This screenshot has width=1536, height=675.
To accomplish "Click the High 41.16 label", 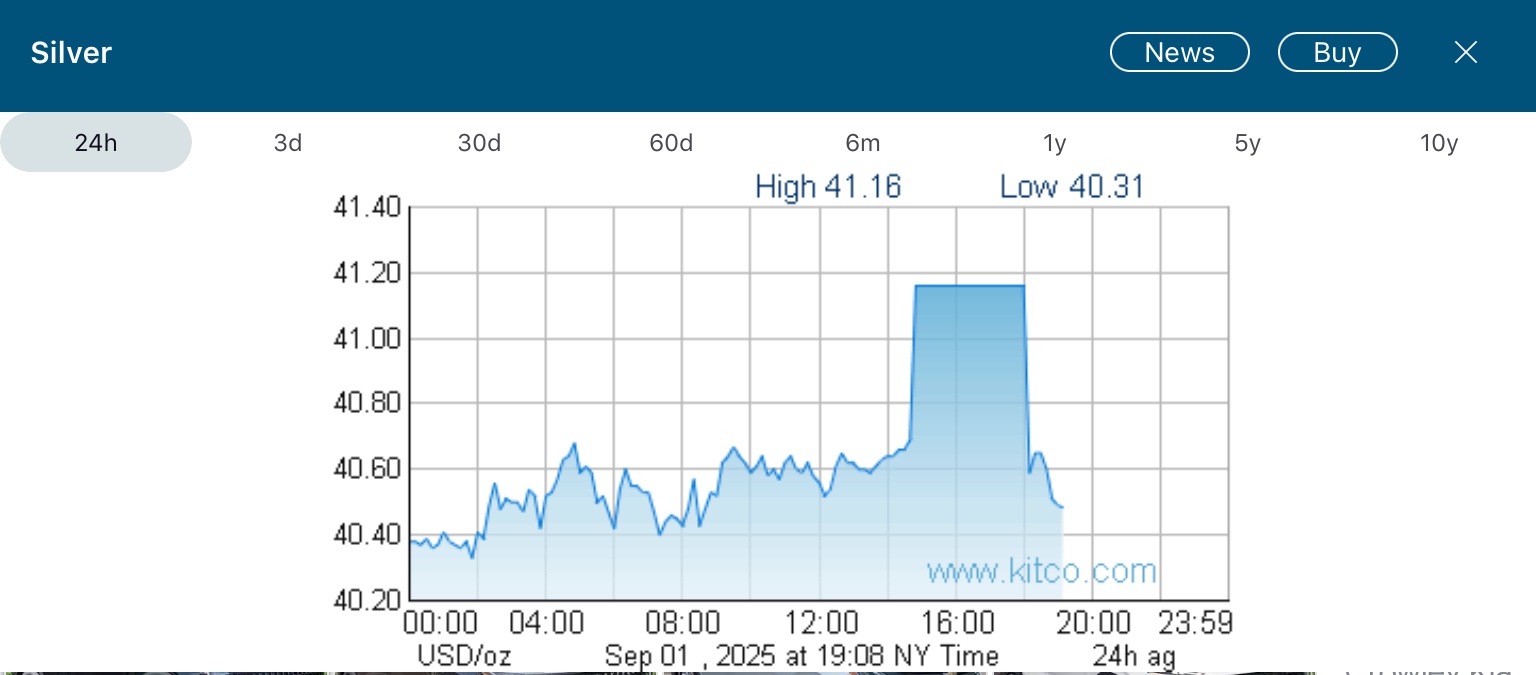I will (x=828, y=187).
